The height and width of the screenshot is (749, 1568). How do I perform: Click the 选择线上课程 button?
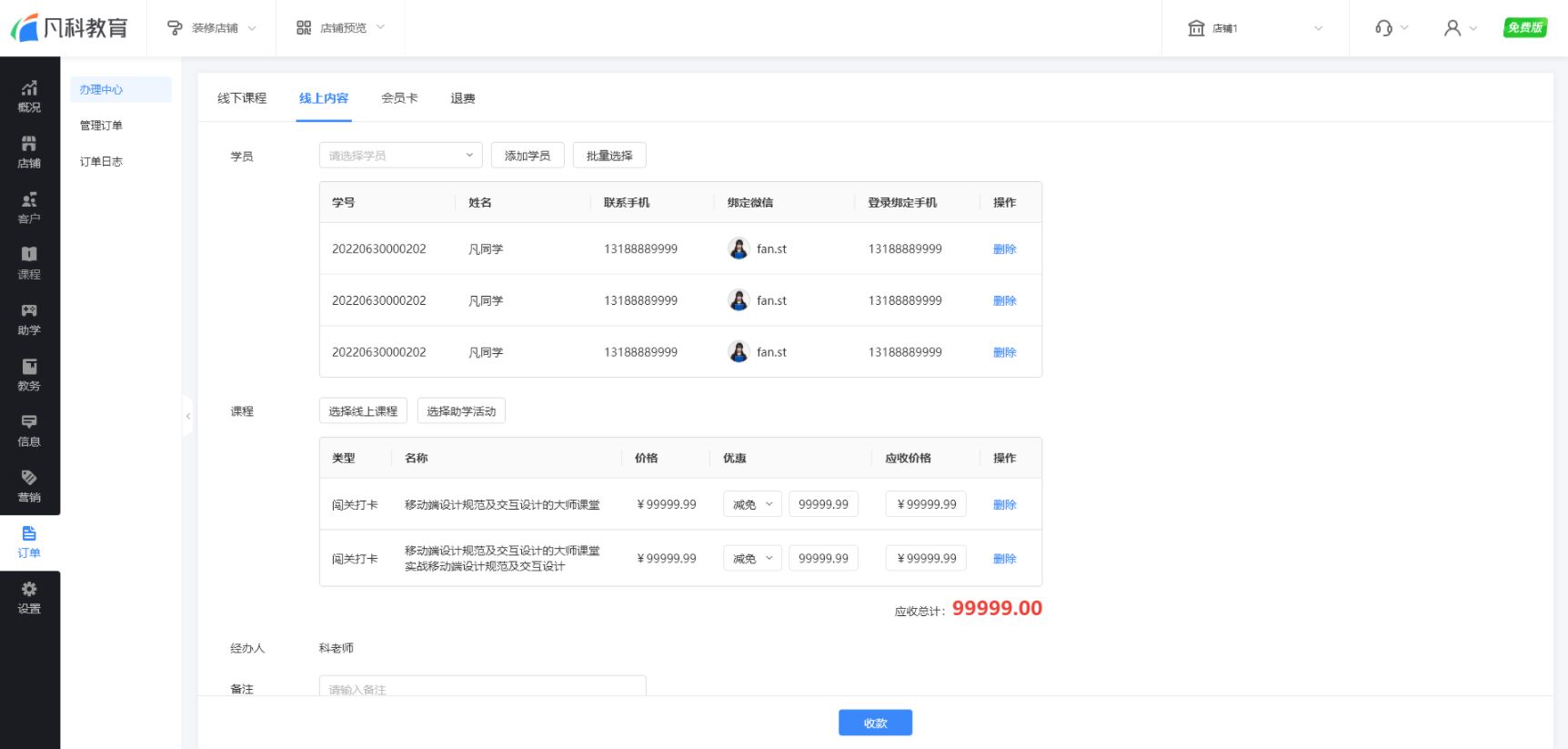coord(363,410)
